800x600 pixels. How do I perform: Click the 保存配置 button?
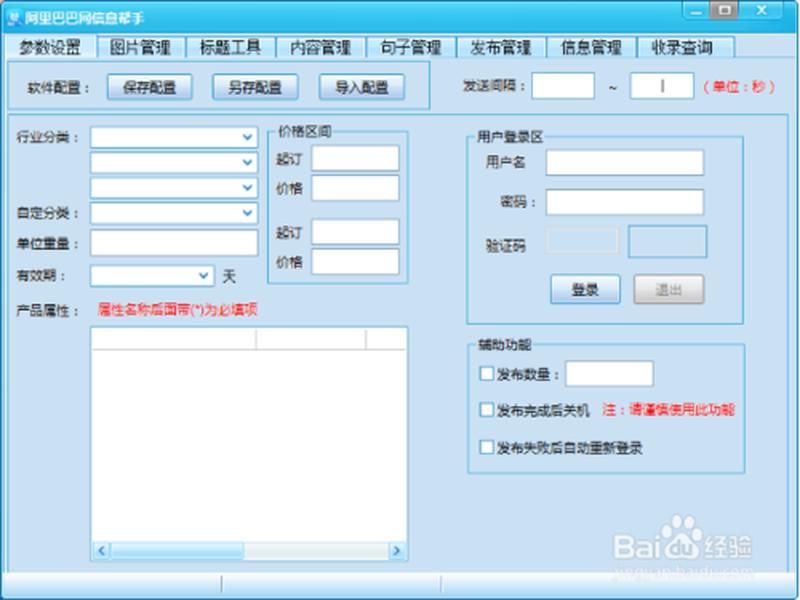point(149,87)
